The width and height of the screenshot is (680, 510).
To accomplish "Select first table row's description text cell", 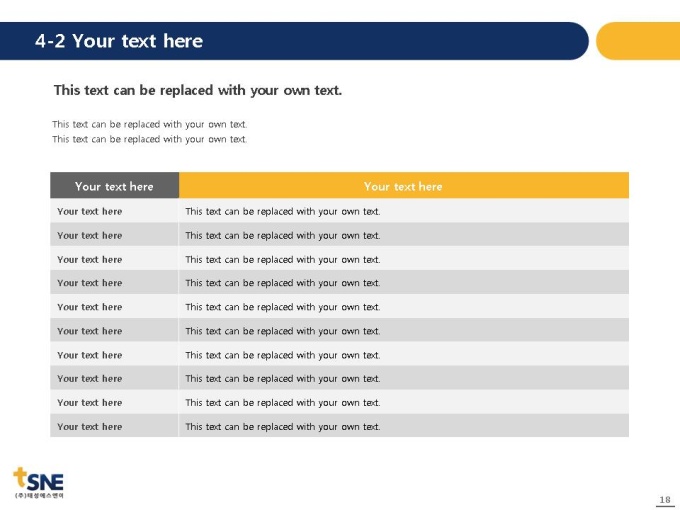I will tap(404, 211).
